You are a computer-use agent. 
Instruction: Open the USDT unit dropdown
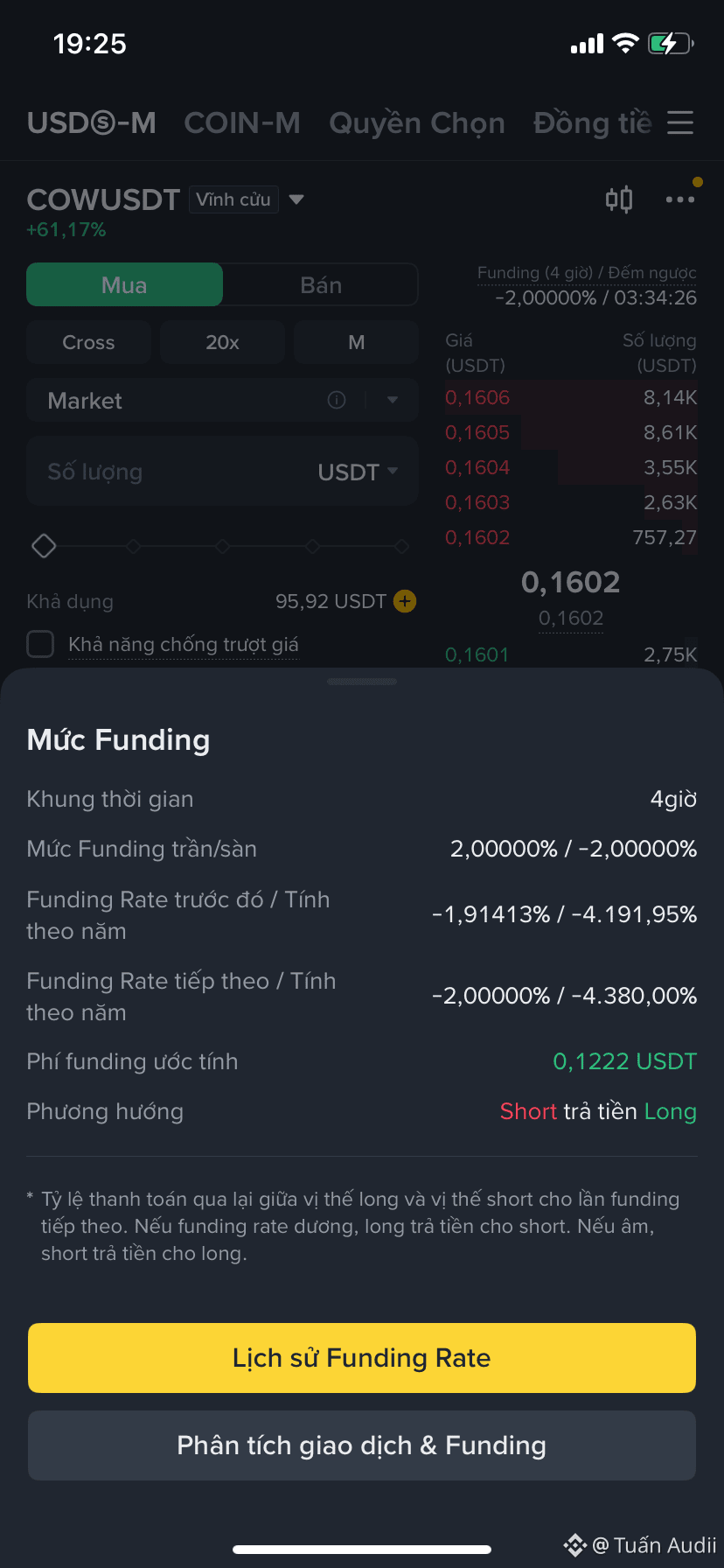[359, 472]
